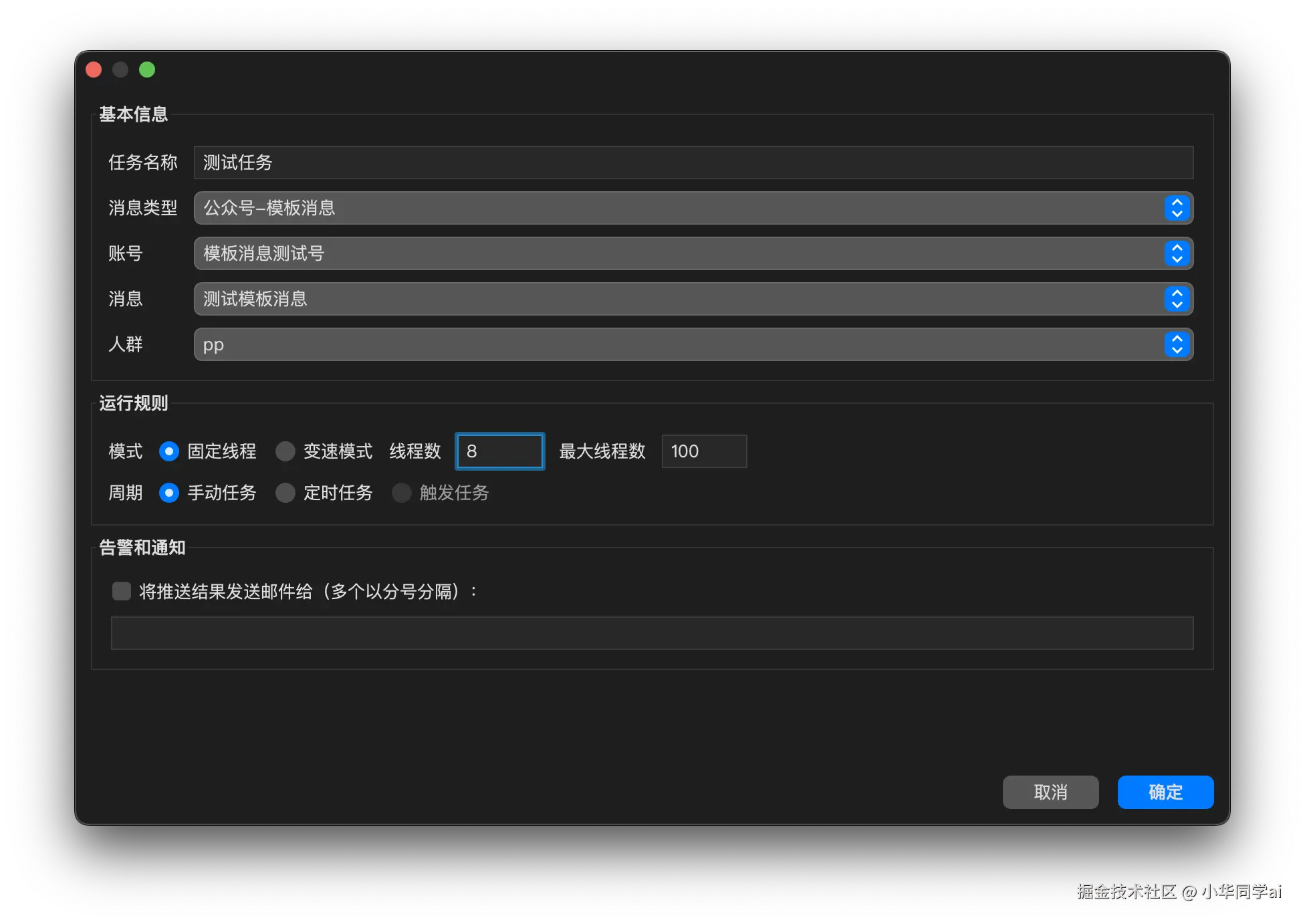Choose the 定时任务 radio option

click(x=285, y=493)
